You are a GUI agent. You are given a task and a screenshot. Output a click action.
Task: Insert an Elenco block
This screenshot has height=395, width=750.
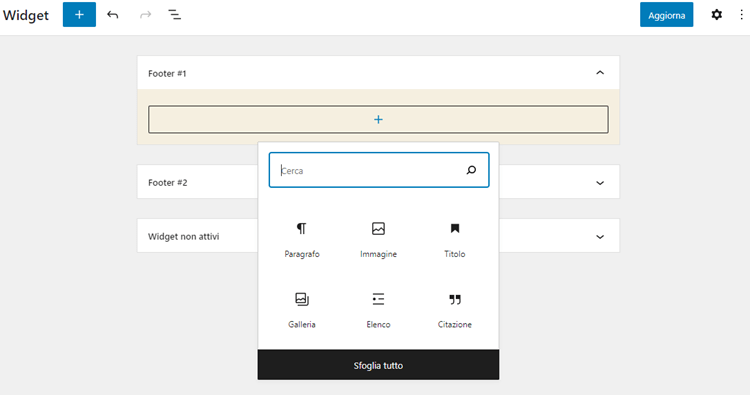pos(378,310)
